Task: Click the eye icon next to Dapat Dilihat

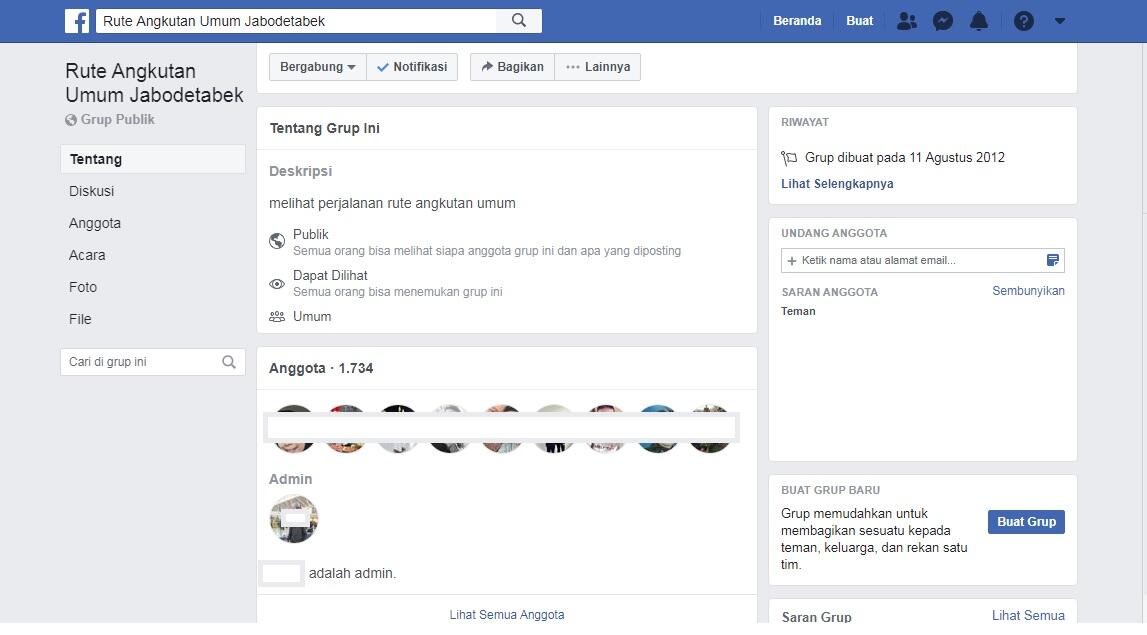Action: [277, 284]
